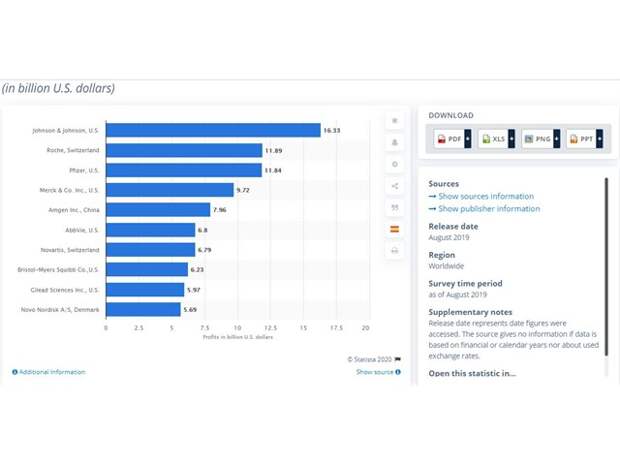
Task: Click the Novo Nordisk A/S, Denmark label
Action: [60, 310]
